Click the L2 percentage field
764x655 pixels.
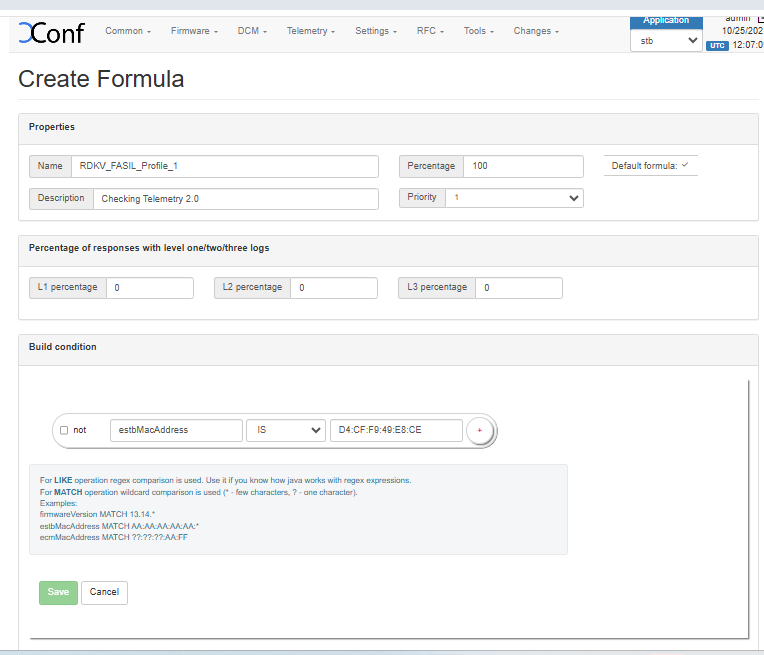click(x=333, y=288)
